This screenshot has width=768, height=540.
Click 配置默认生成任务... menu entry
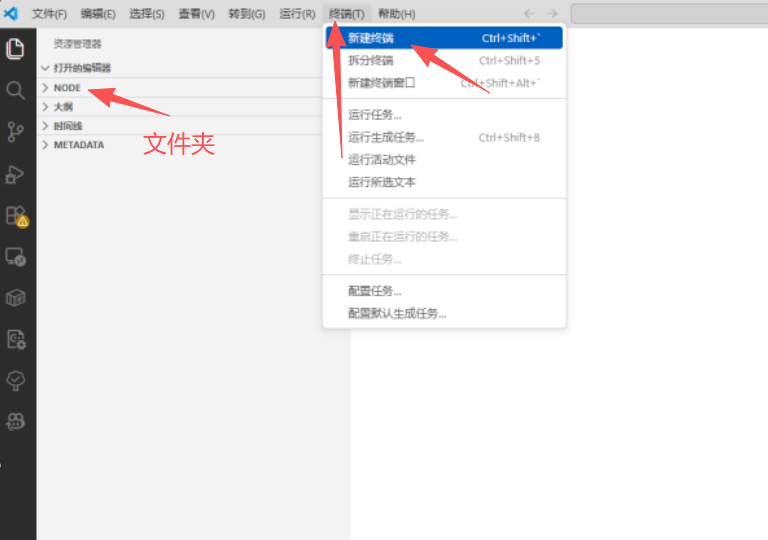[397, 313]
